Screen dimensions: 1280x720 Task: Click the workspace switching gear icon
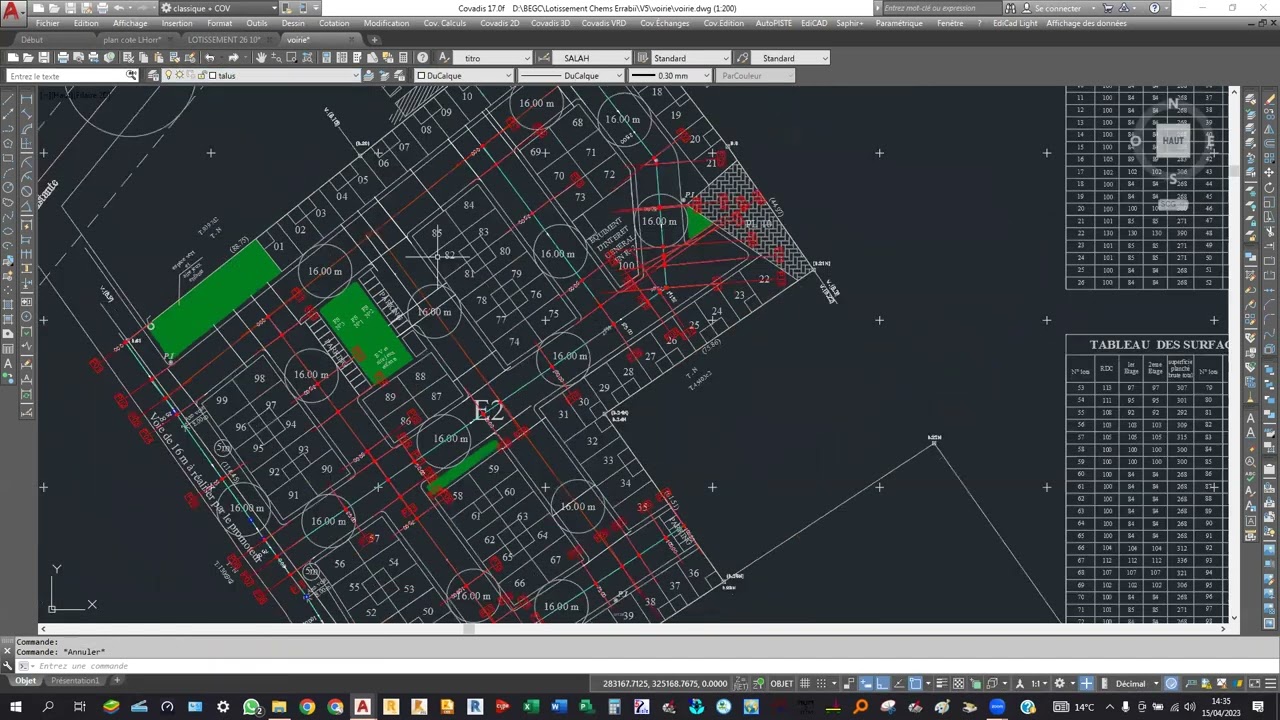(1060, 684)
